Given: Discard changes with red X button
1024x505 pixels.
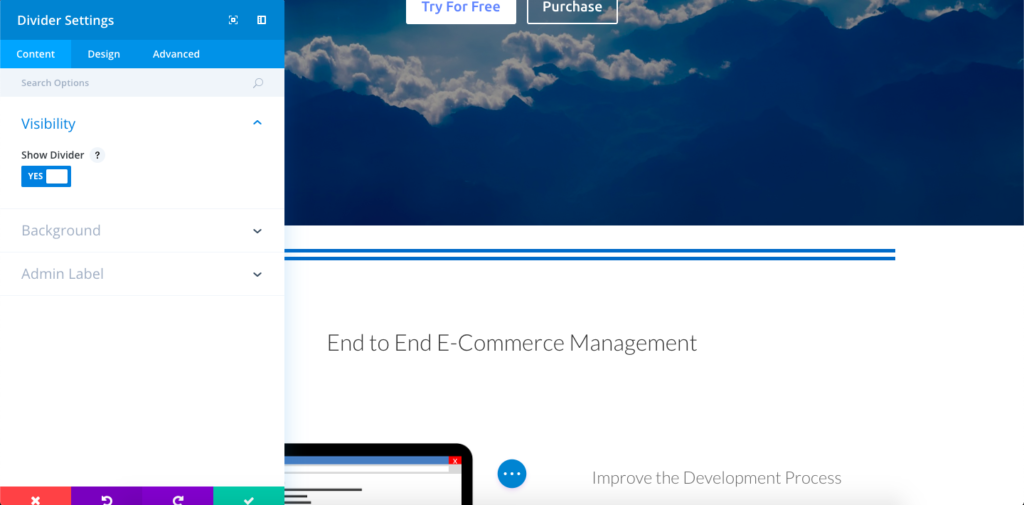Looking at the screenshot, I should [x=35, y=496].
